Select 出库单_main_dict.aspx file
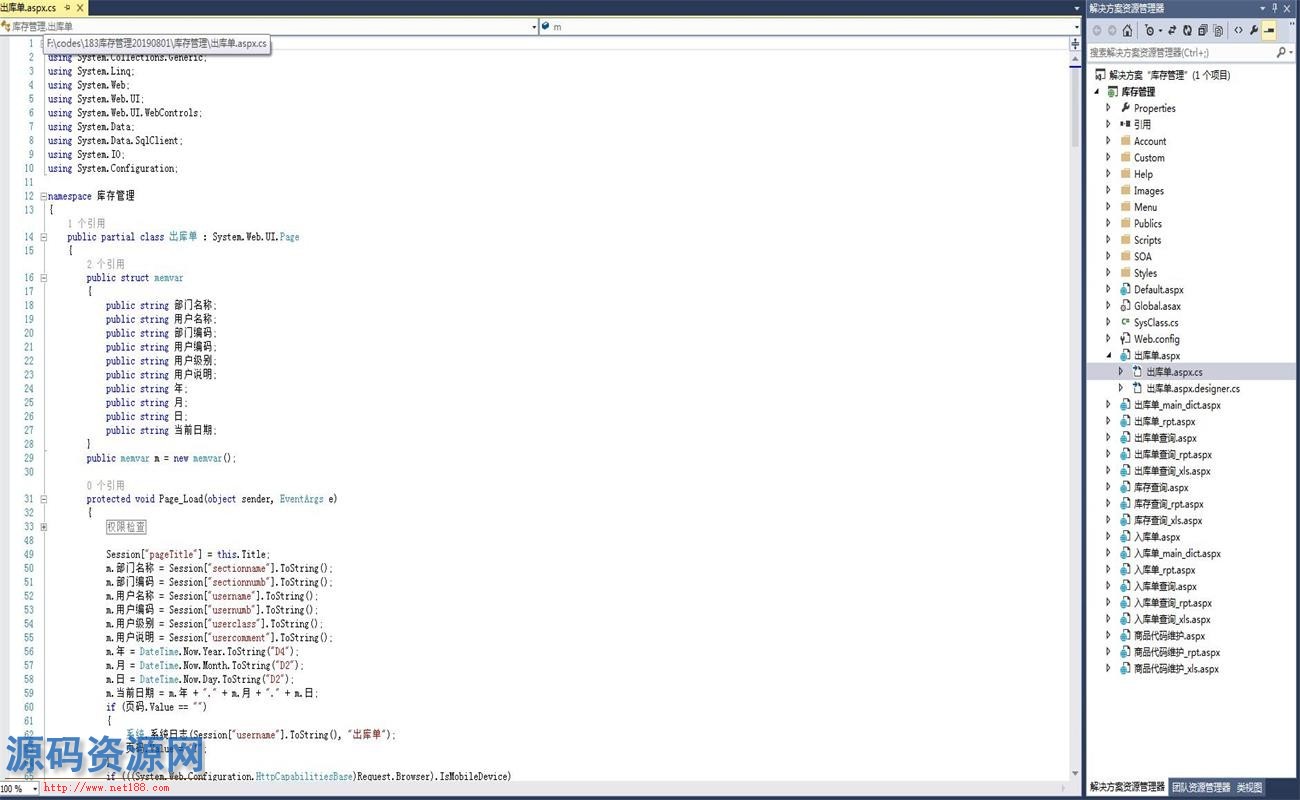Image resolution: width=1300 pixels, height=800 pixels. (x=1177, y=405)
